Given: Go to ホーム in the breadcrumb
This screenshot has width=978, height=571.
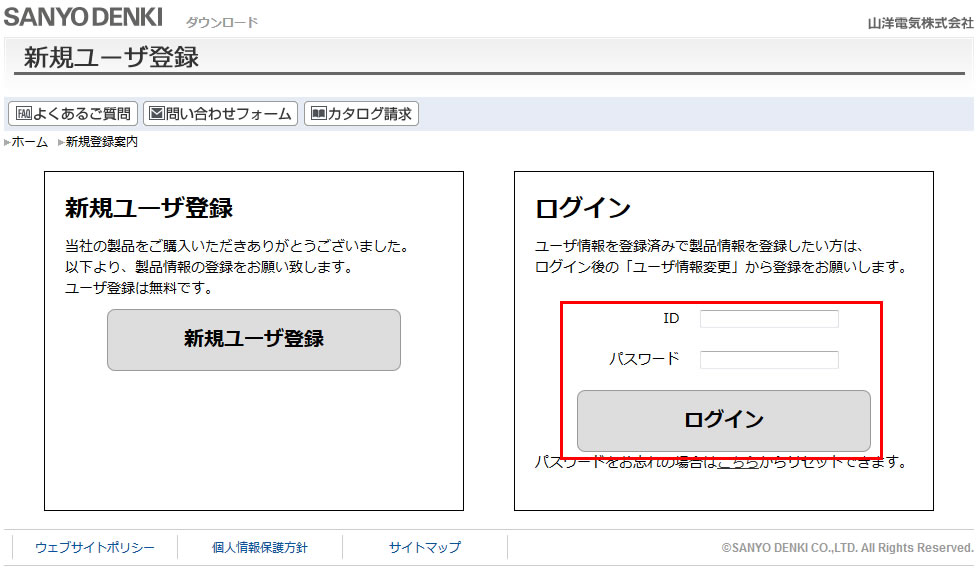Looking at the screenshot, I should (29, 143).
